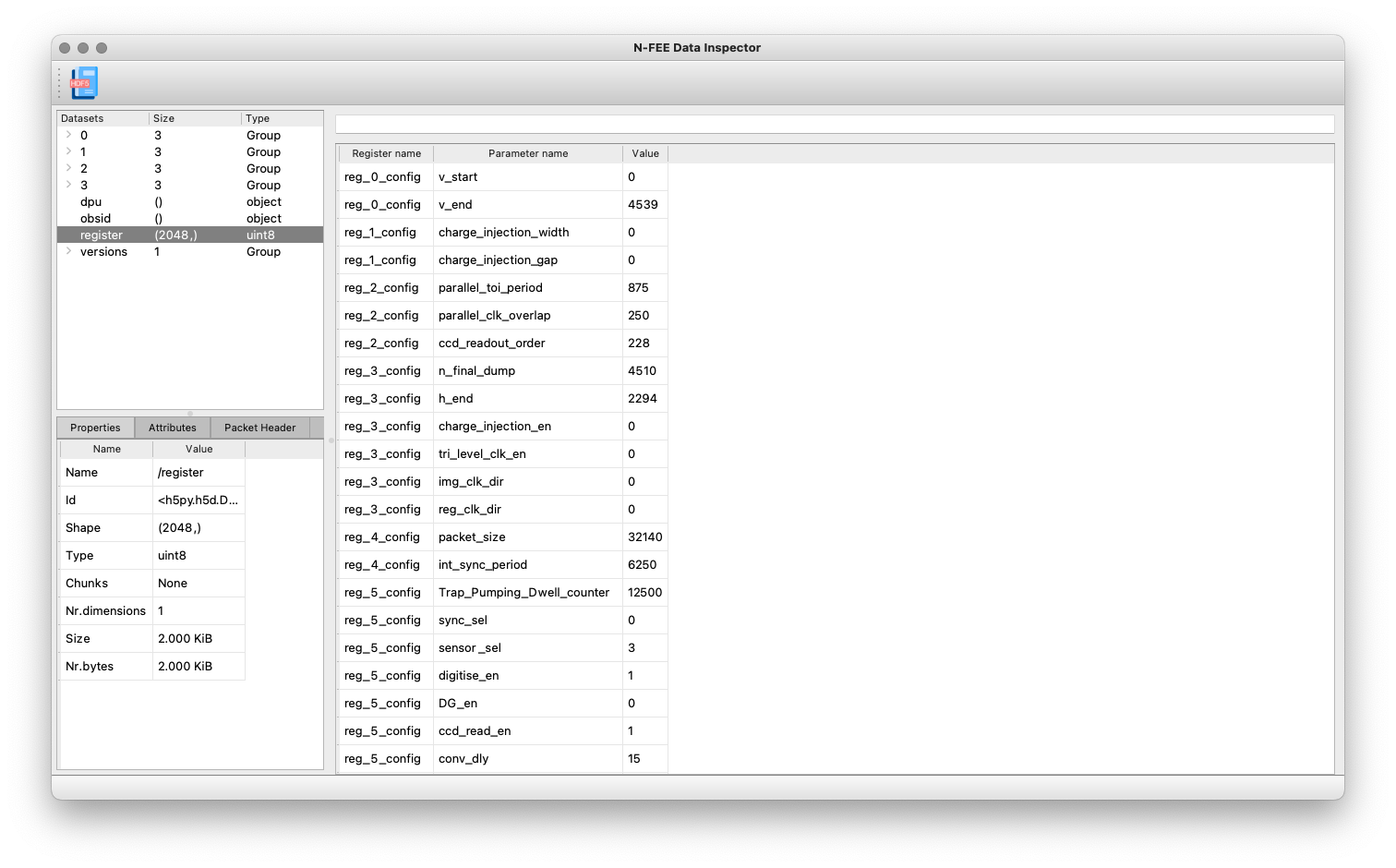Viewport: 1396px width, 868px height.
Task: Select the Id value h5py cell
Action: click(199, 500)
